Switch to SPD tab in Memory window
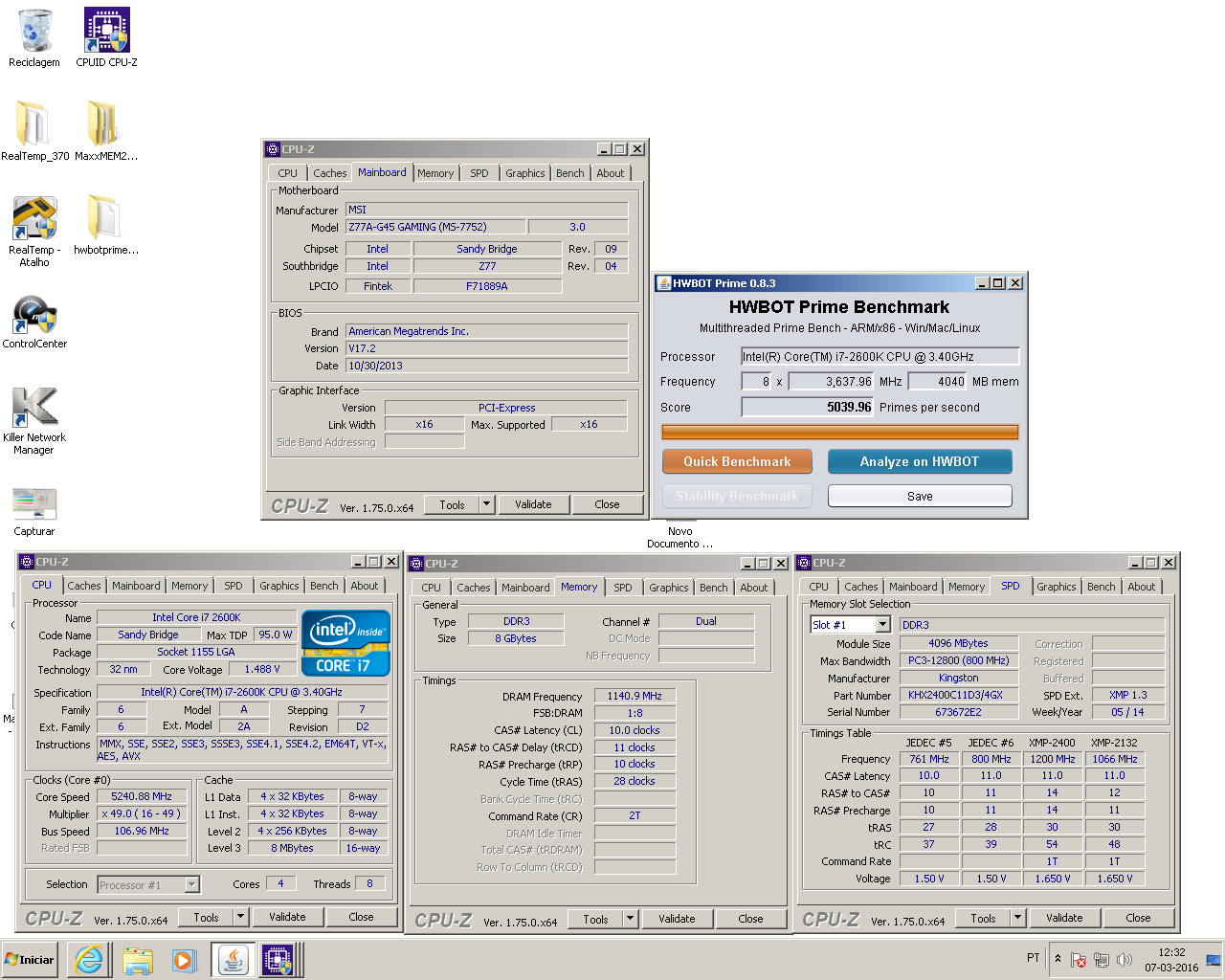The image size is (1225, 980). click(x=623, y=588)
